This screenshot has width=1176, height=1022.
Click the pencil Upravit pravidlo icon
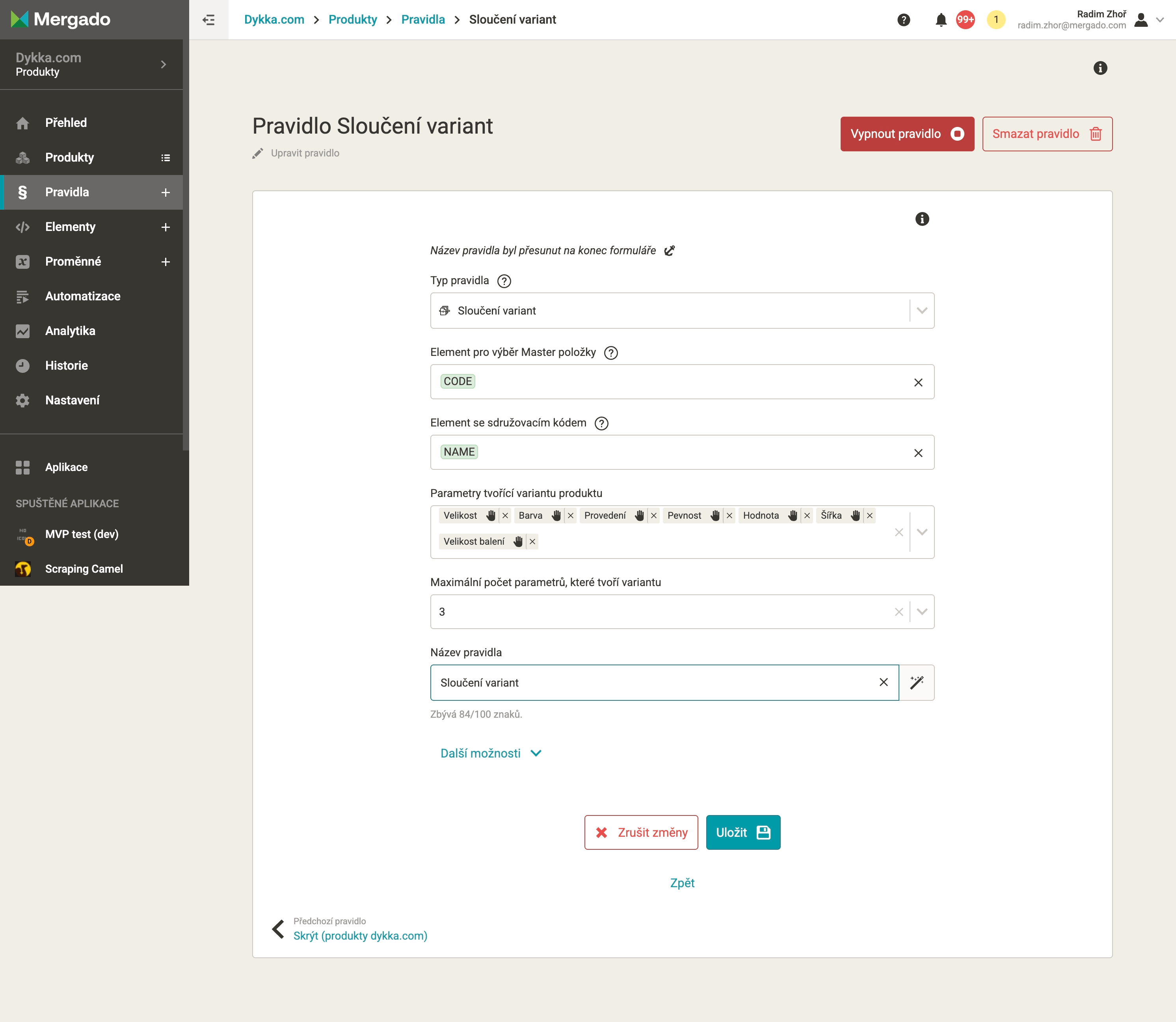(x=258, y=153)
